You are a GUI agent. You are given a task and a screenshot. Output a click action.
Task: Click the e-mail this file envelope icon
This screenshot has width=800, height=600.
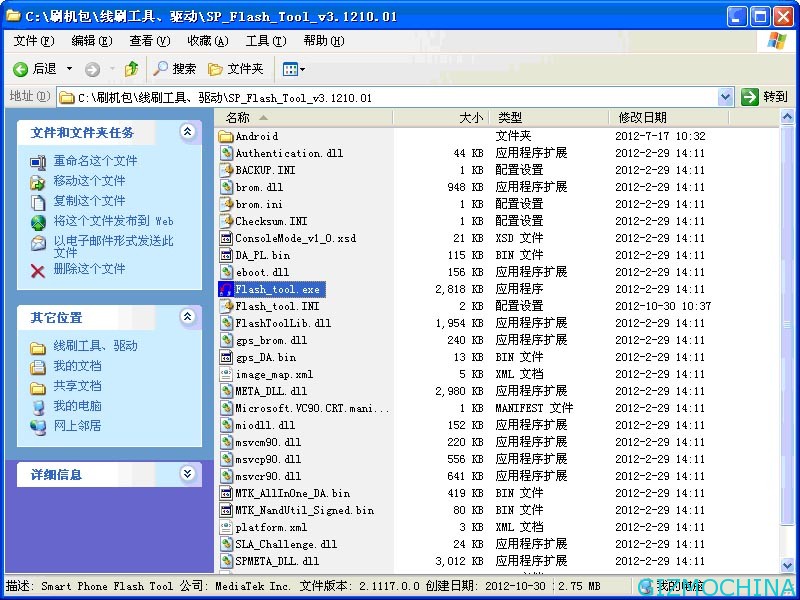(38, 243)
